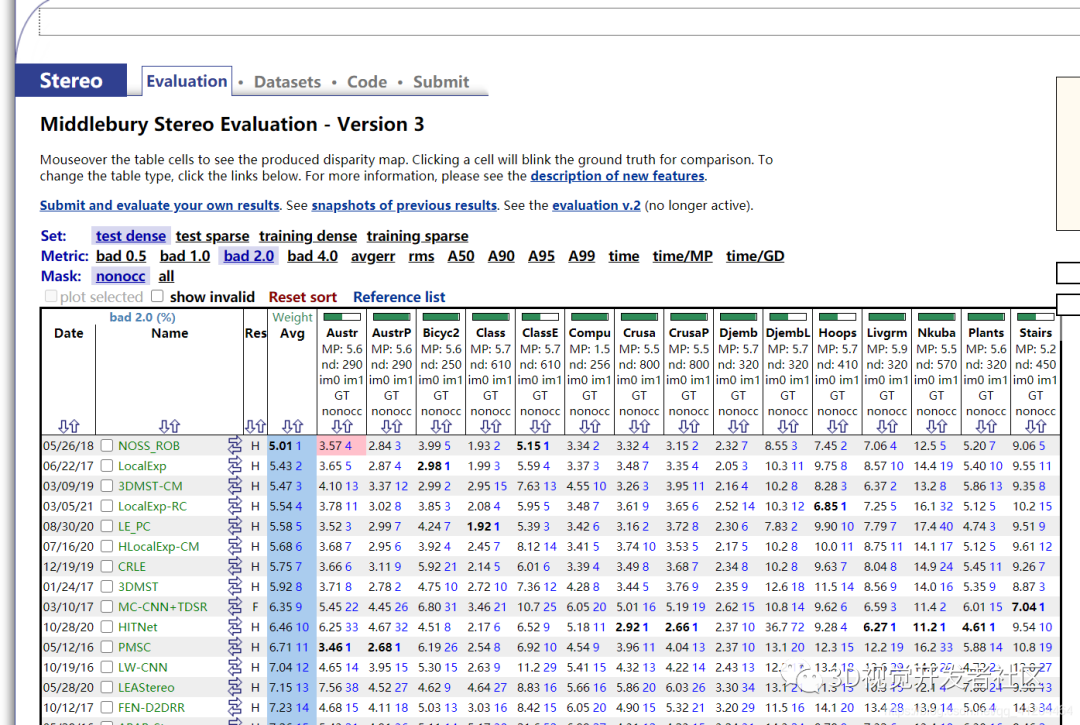Viewport: 1080px width, 725px height.
Task: Select the bad 4.0 metric
Action: [x=312, y=256]
